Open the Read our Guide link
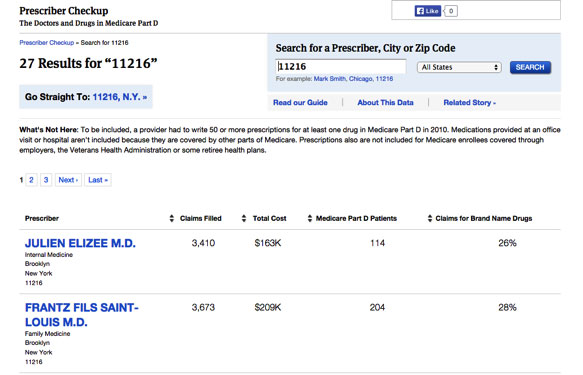Screen dimensions: 583x375 pos(300,103)
